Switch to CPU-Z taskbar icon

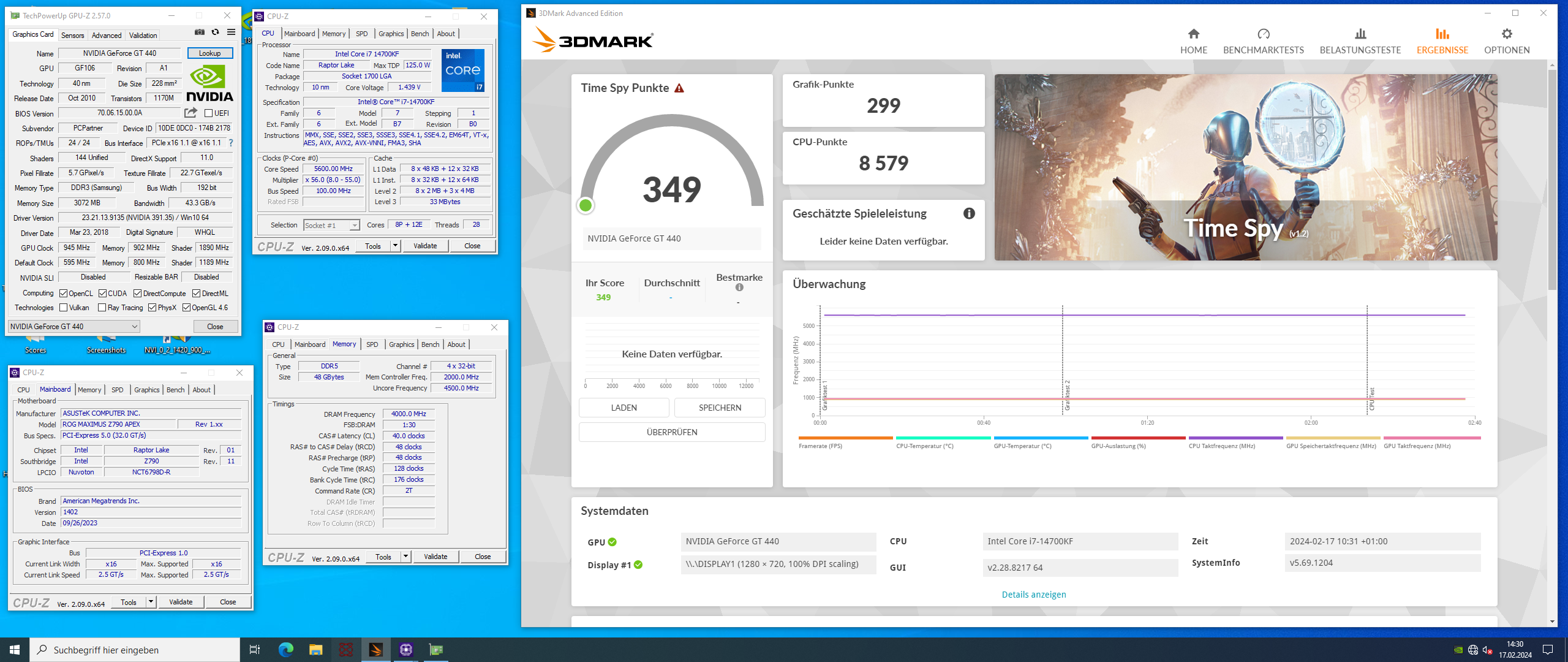[x=405, y=649]
